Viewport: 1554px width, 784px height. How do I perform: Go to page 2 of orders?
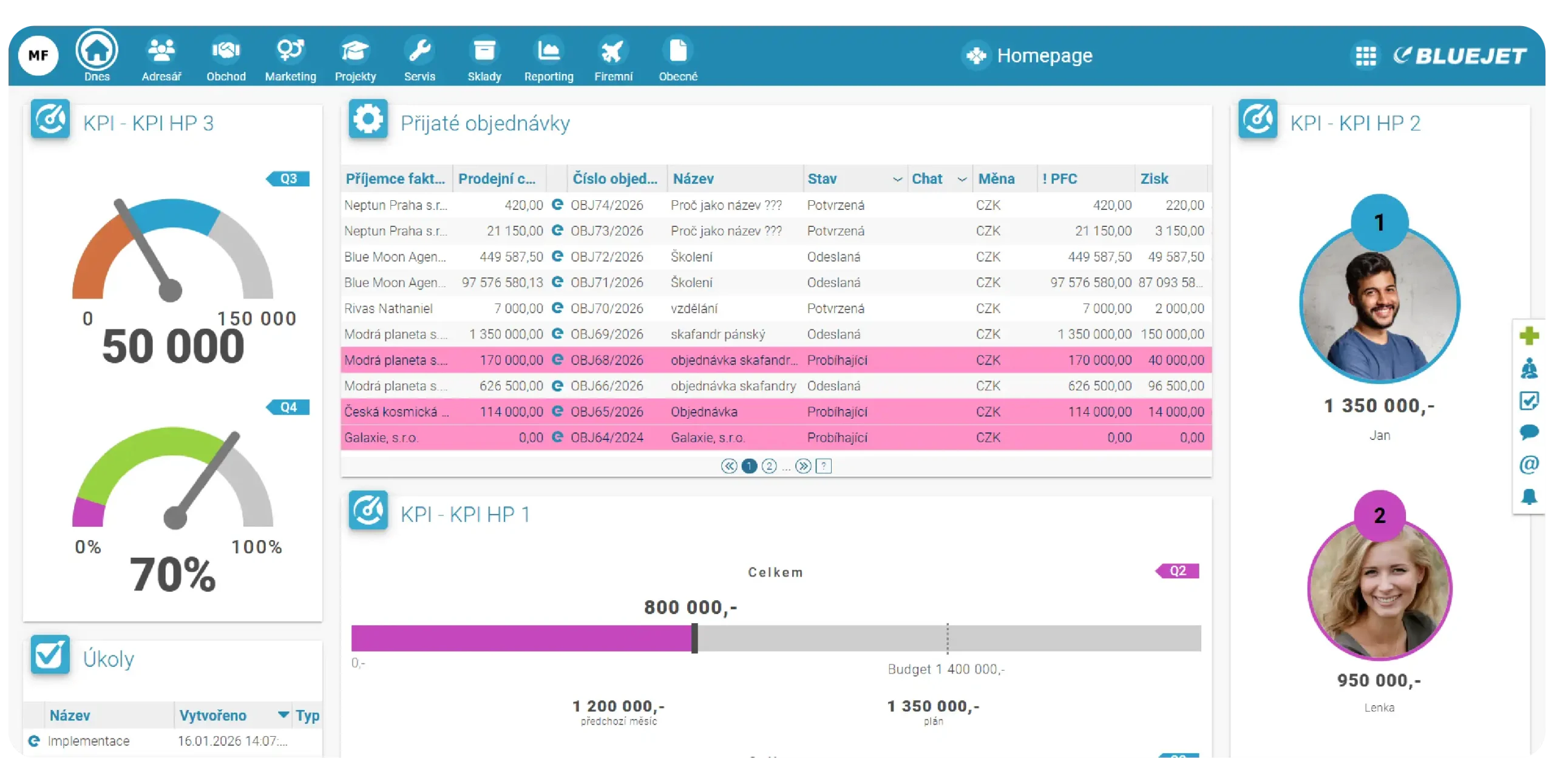tap(769, 466)
